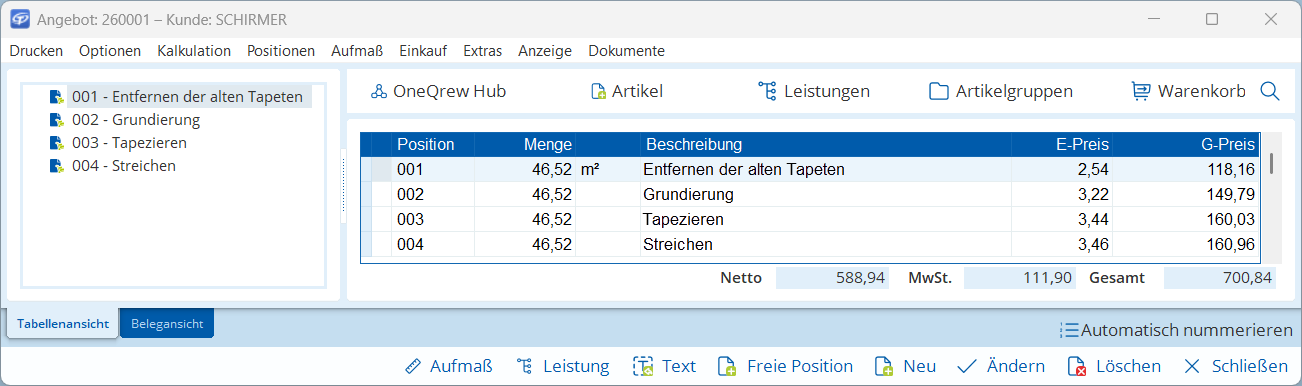This screenshot has width=1302, height=386.
Task: Click Ändern to edit the position
Action: (1001, 366)
